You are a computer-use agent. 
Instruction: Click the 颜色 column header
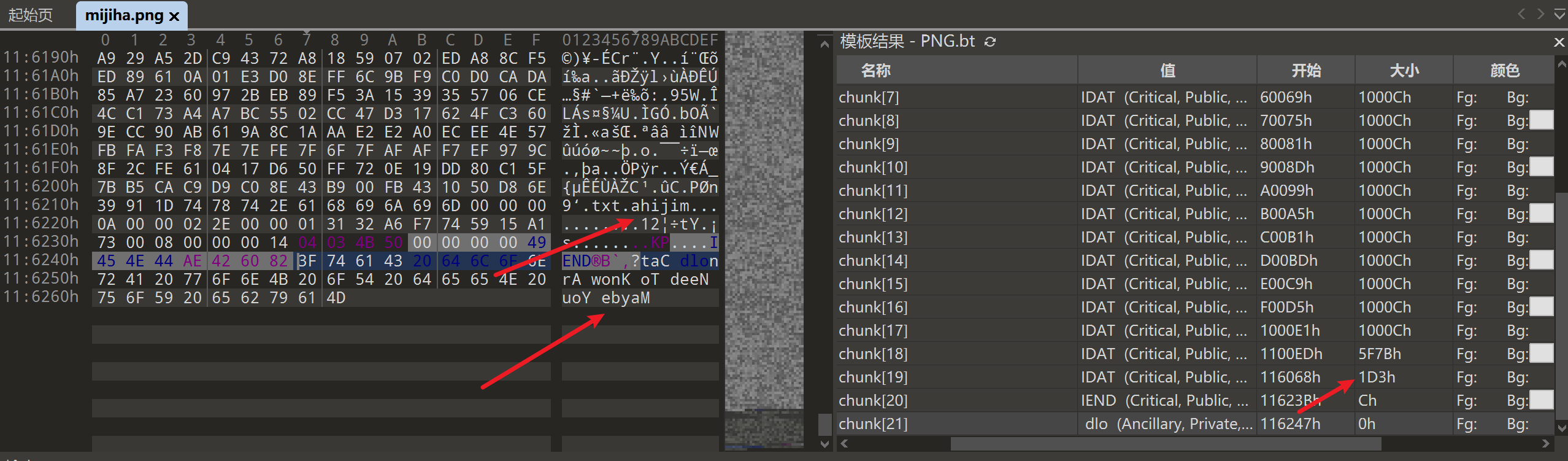[x=1504, y=71]
